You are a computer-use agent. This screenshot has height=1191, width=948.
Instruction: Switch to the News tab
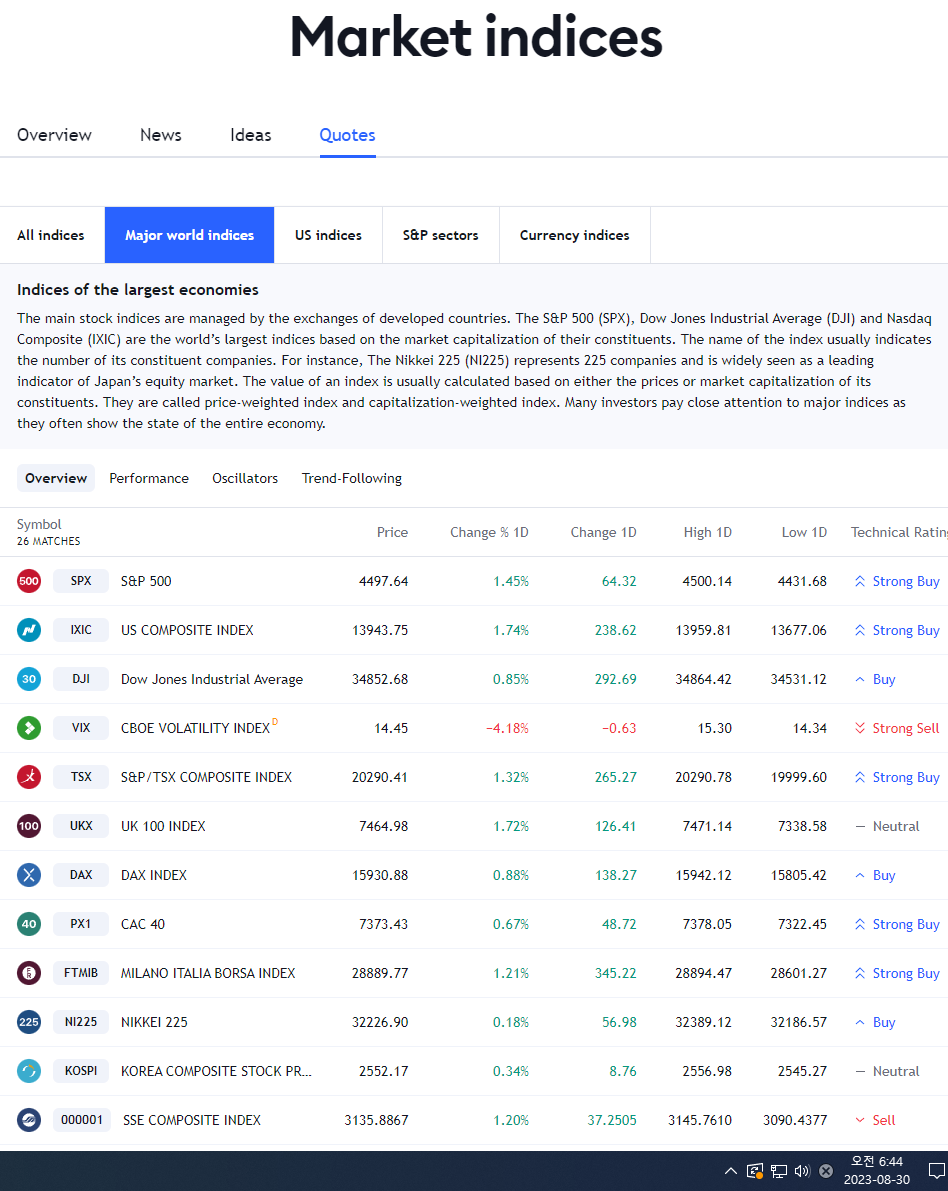click(160, 135)
